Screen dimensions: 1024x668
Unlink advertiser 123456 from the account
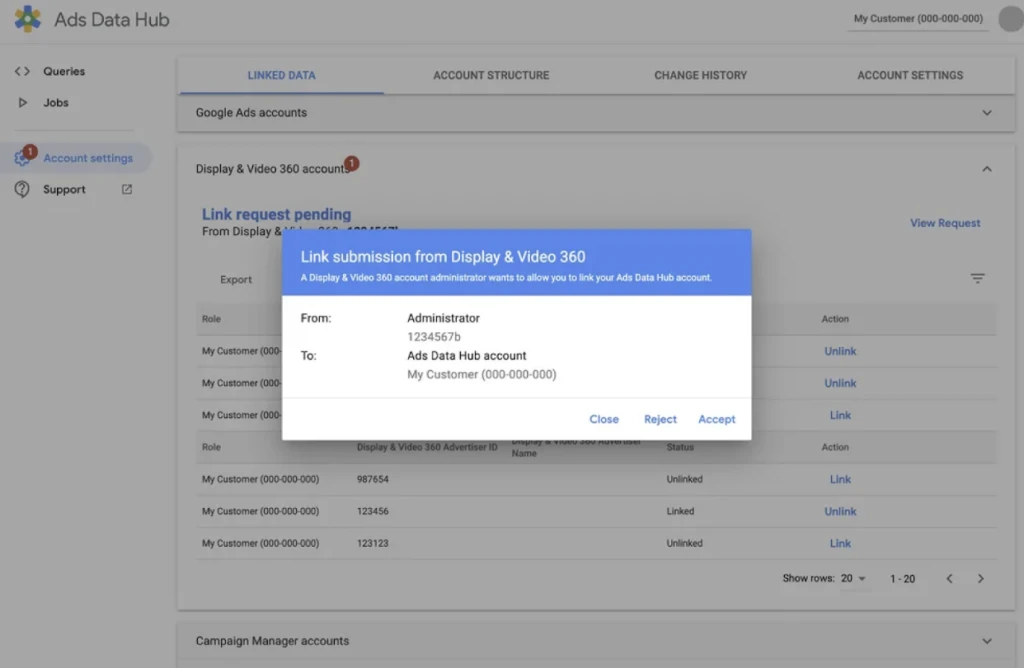coord(840,511)
